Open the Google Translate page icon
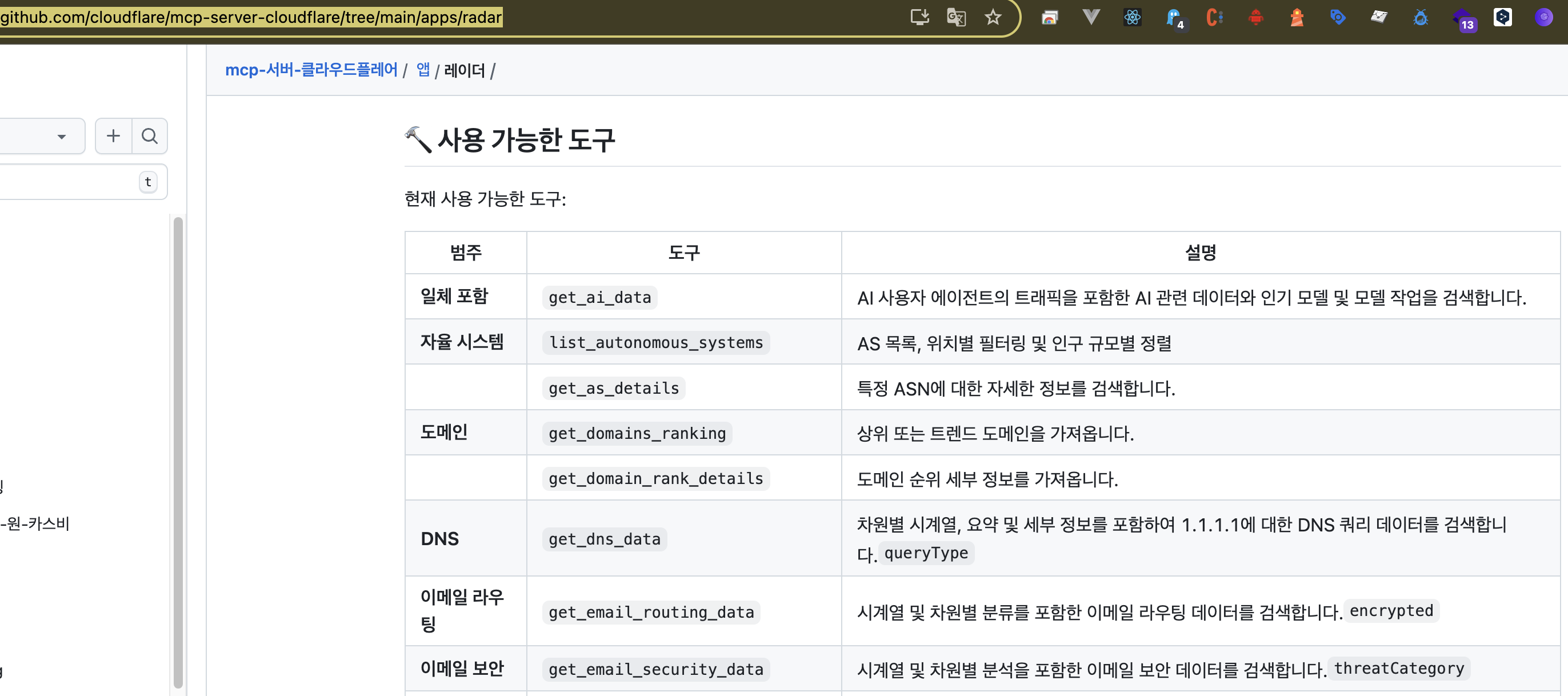The height and width of the screenshot is (696, 1568). (x=956, y=17)
